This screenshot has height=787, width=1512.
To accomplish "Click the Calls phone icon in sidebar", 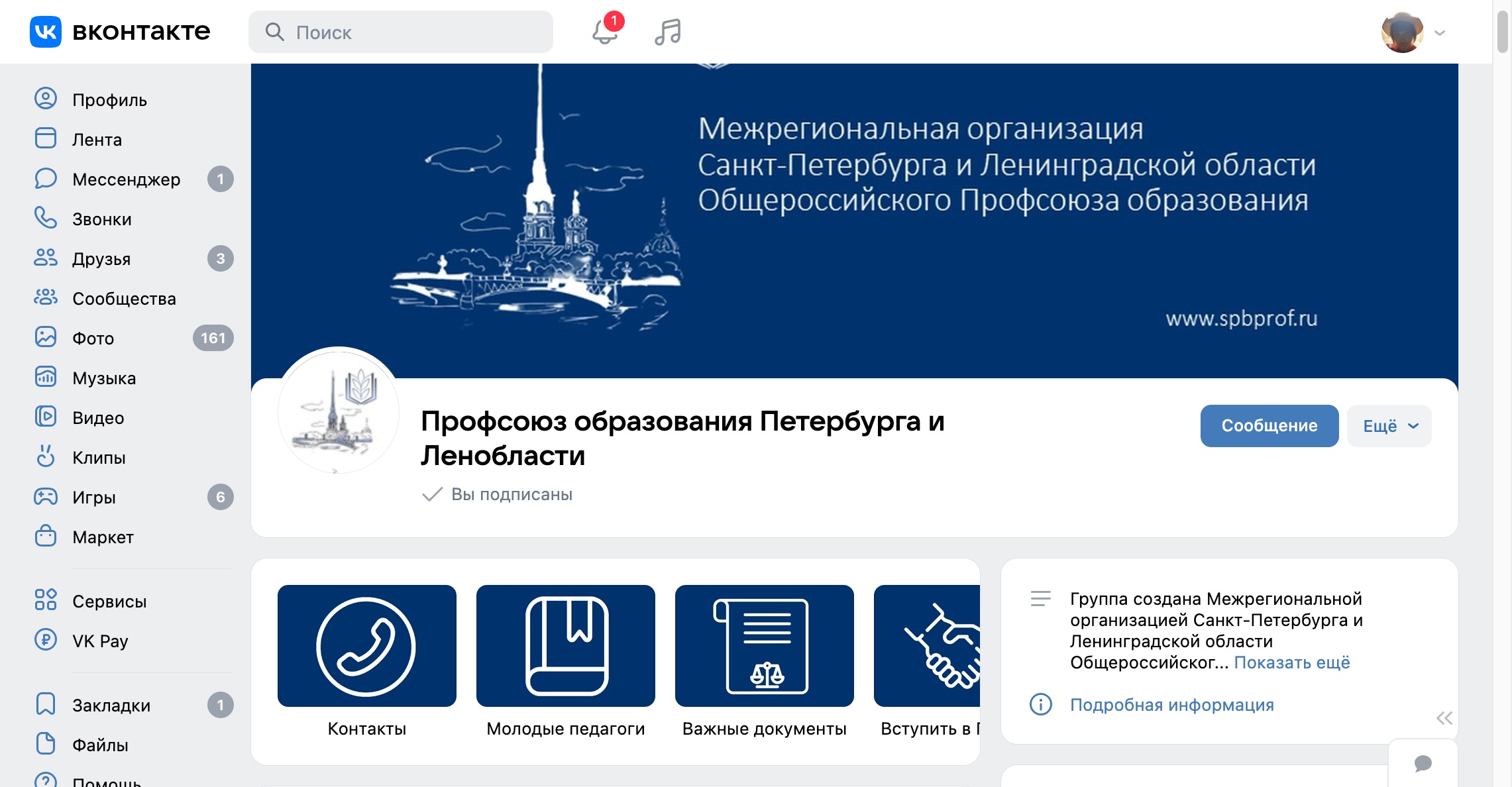I will 46,218.
